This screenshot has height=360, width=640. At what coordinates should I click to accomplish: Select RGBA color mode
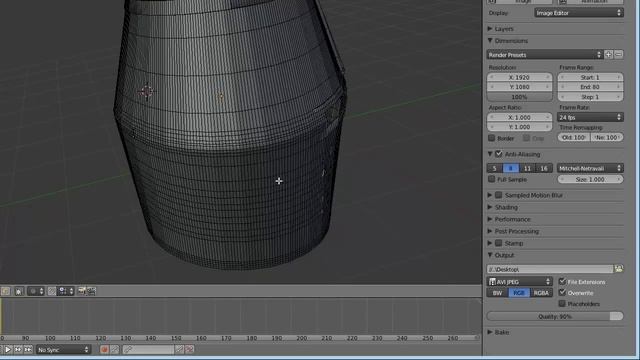pos(541,293)
